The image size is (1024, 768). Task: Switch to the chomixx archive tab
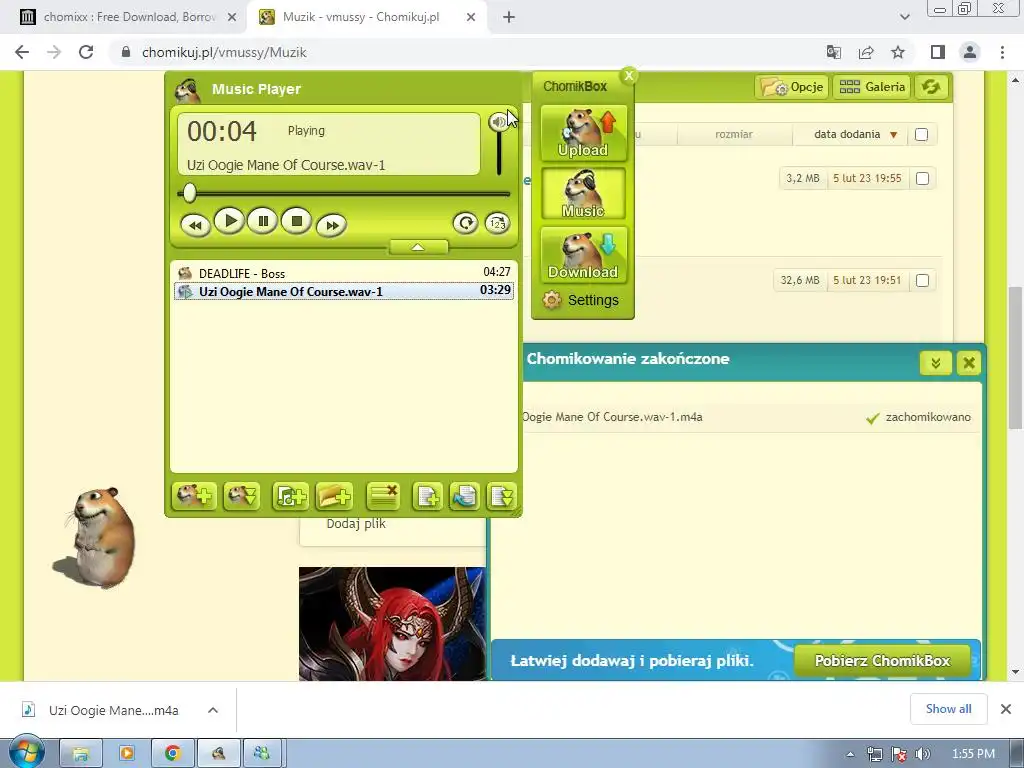(x=129, y=17)
